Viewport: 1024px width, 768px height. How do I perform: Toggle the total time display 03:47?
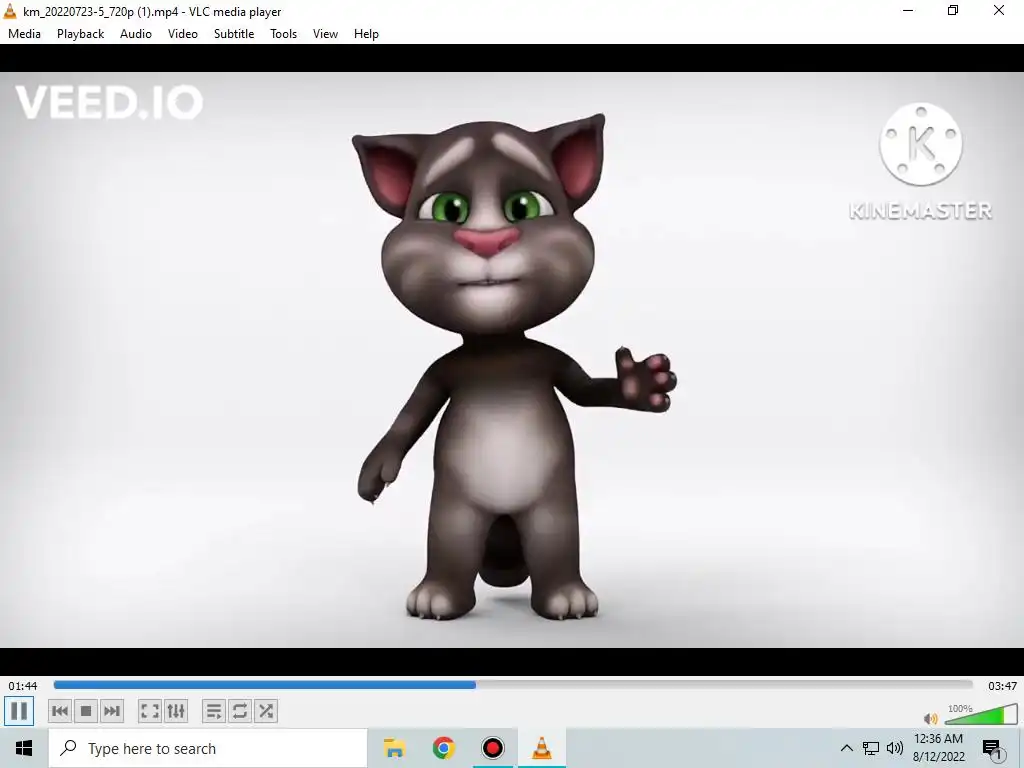coord(1002,686)
